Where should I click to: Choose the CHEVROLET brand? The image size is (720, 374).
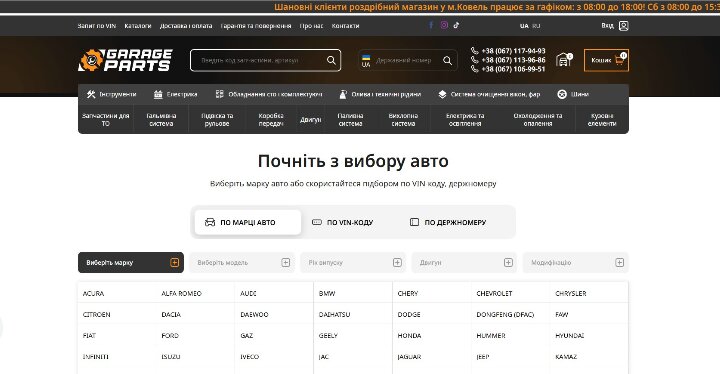tap(494, 293)
